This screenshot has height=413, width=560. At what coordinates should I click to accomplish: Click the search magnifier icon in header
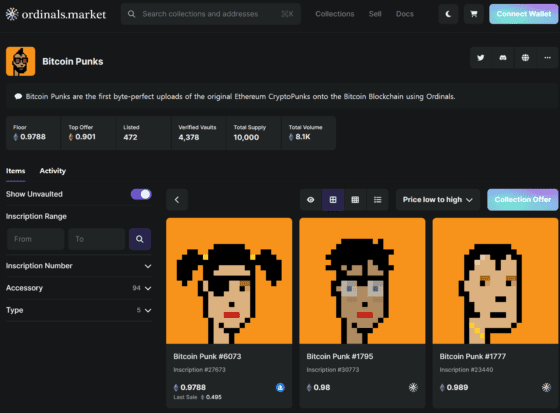click(131, 14)
